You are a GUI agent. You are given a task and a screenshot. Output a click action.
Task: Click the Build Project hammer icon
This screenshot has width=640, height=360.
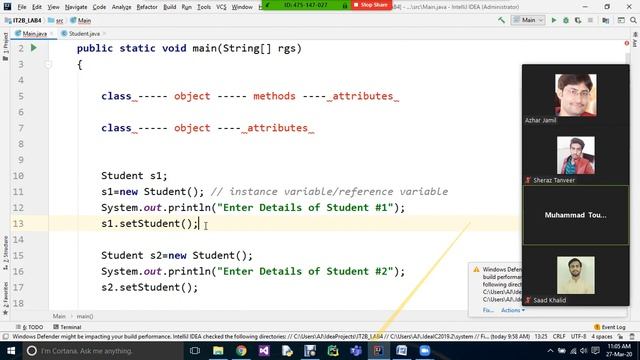[x=501, y=20]
